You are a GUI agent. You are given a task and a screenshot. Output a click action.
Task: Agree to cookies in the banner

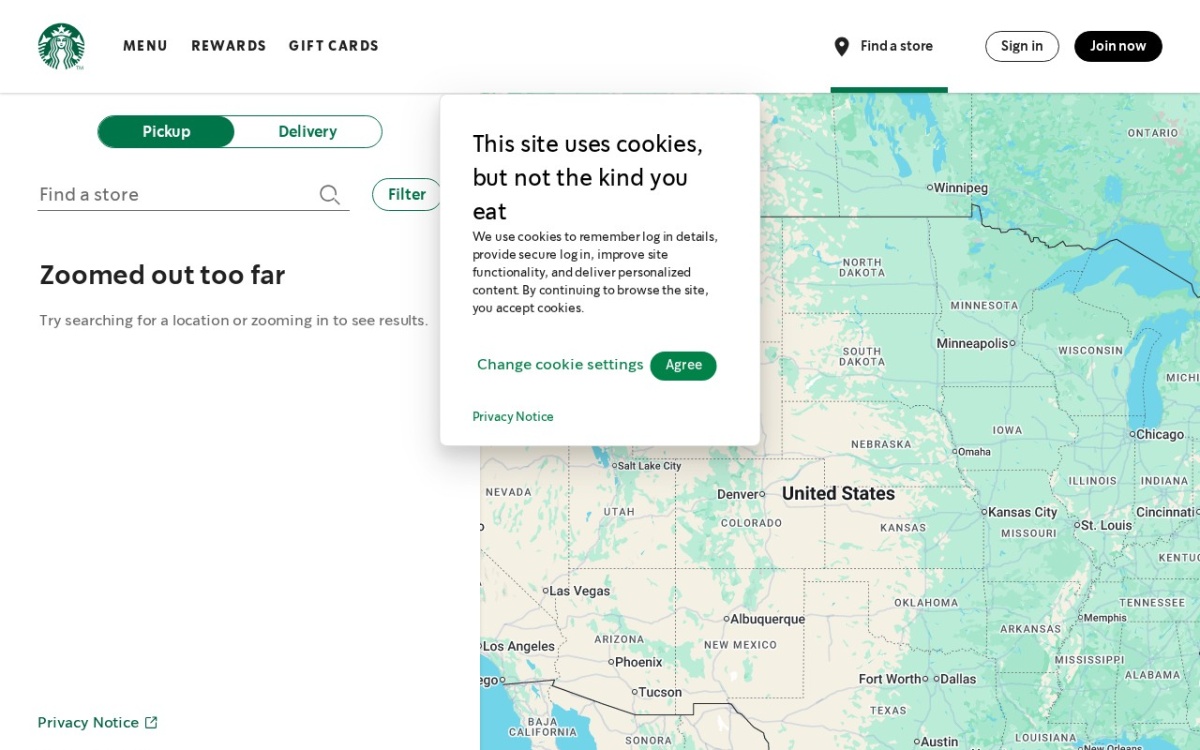(x=683, y=365)
